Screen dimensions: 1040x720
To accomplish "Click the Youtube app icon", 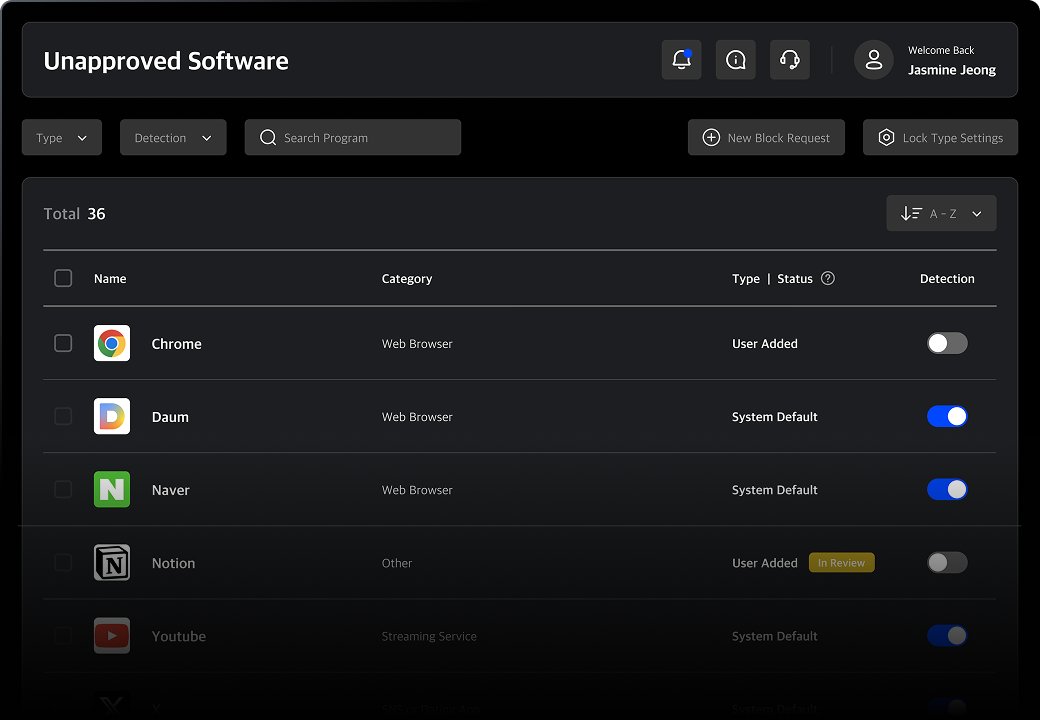I will pyautogui.click(x=111, y=635).
